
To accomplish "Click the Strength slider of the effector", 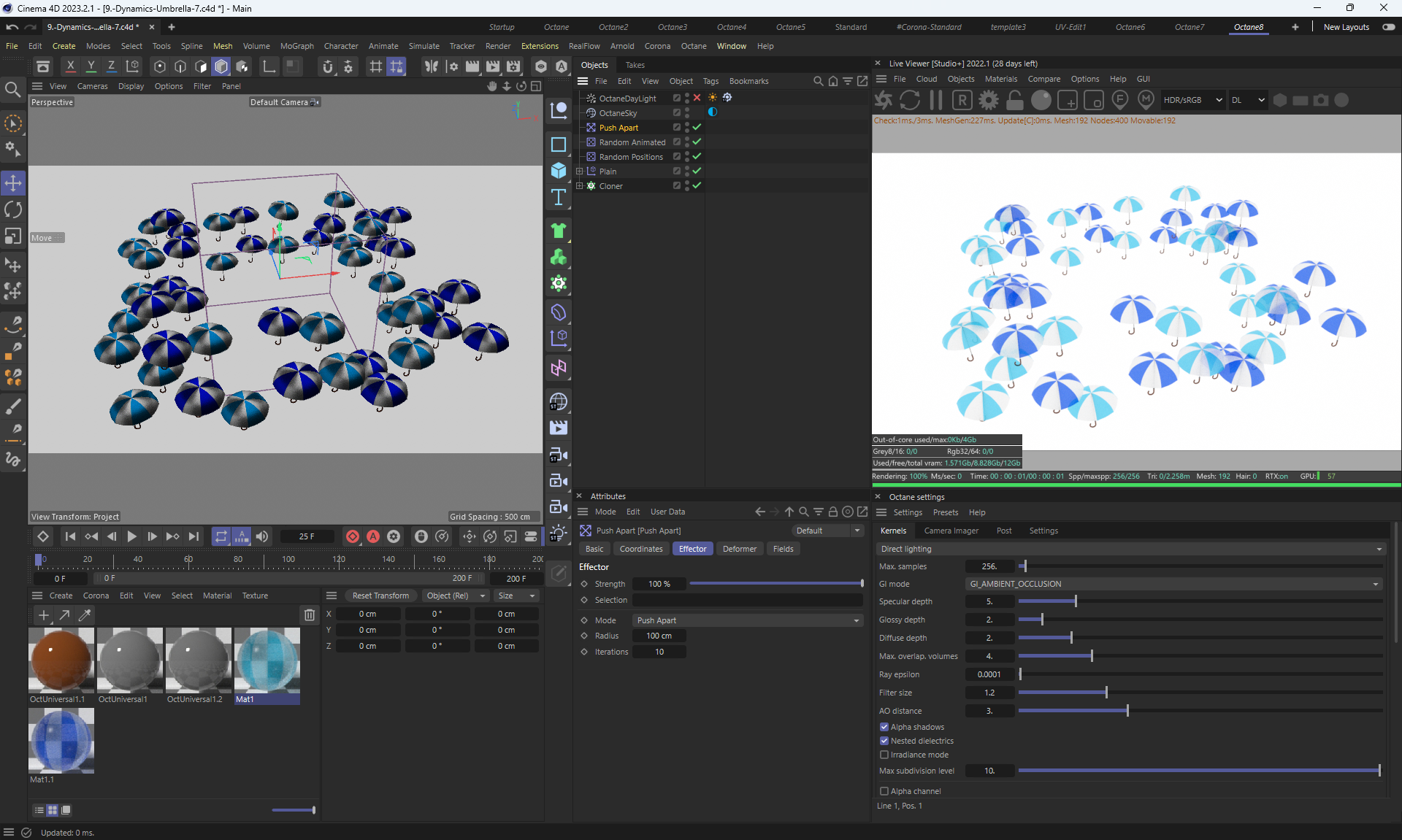I will (776, 584).
